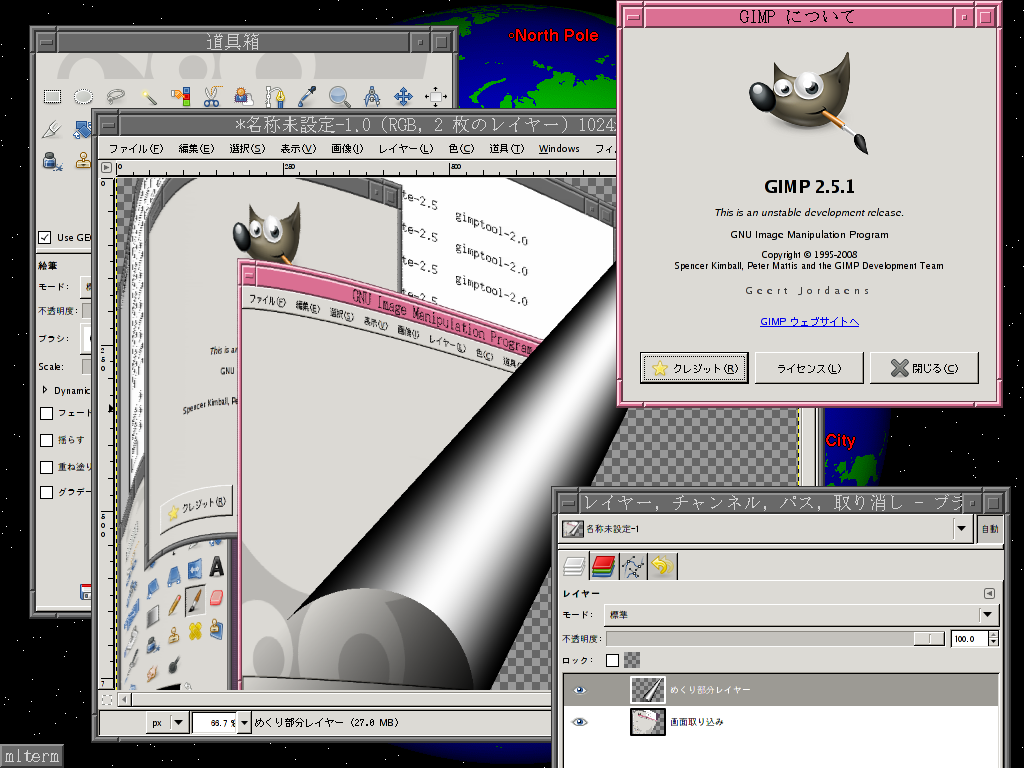Open the zoom percentage dropdown arrow

[x=244, y=723]
